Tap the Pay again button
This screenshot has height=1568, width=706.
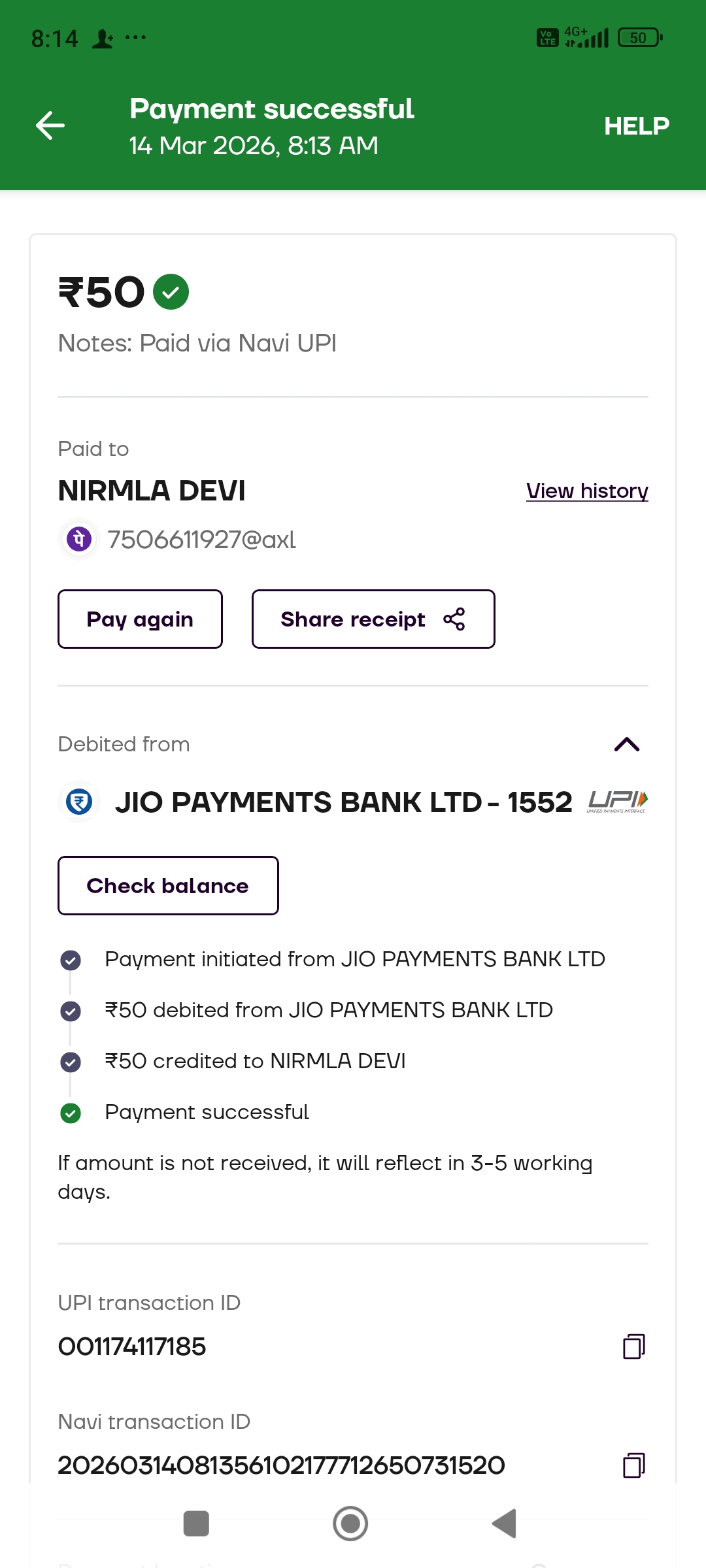click(x=140, y=619)
